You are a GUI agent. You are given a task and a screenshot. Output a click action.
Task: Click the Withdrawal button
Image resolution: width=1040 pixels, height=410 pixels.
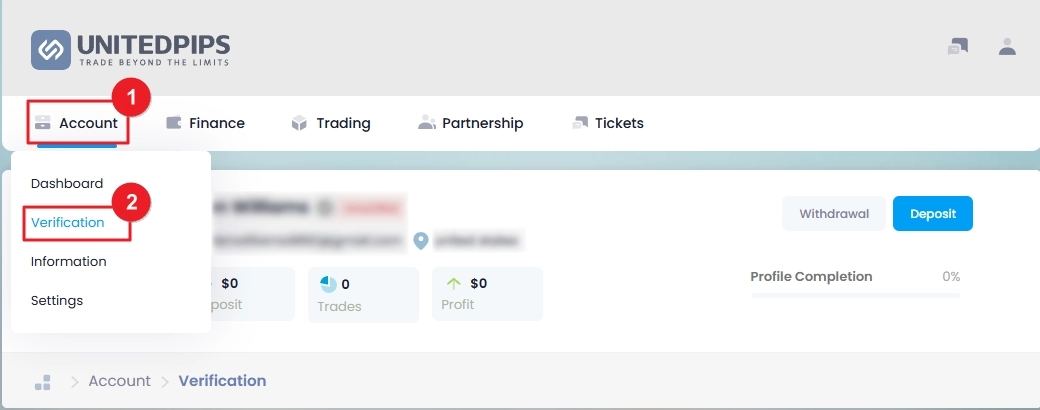click(x=834, y=214)
